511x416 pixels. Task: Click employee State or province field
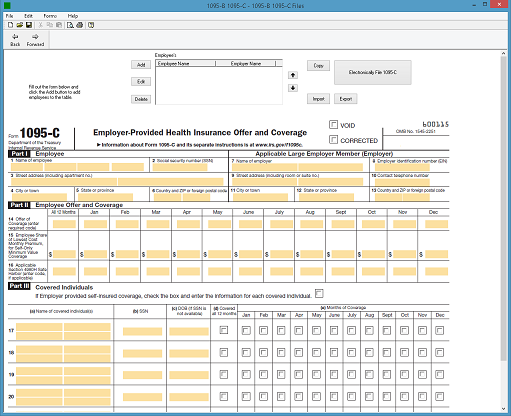pyautogui.click(x=105, y=197)
